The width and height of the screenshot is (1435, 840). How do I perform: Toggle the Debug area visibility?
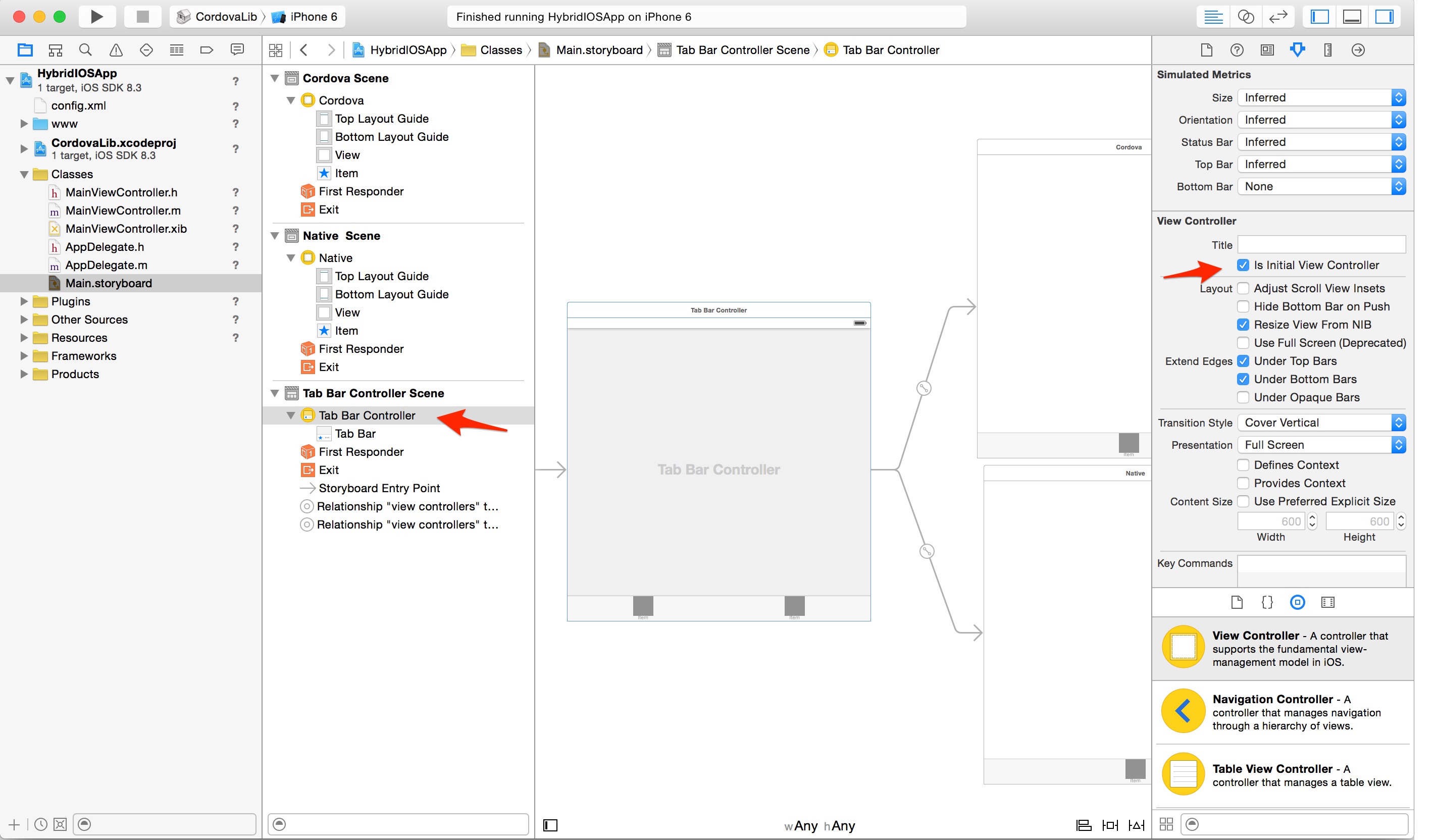coord(1352,17)
